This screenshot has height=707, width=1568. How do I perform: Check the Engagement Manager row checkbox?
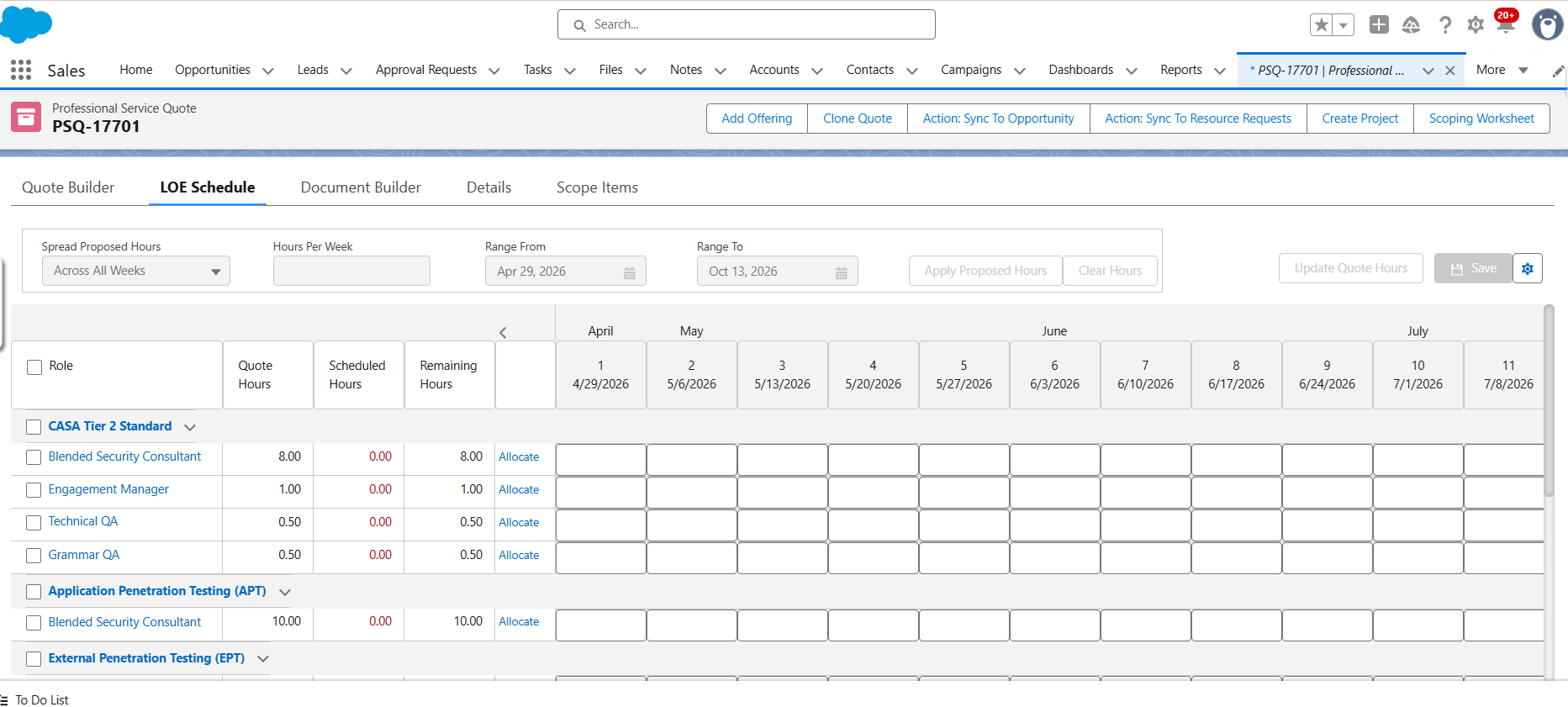coord(34,490)
